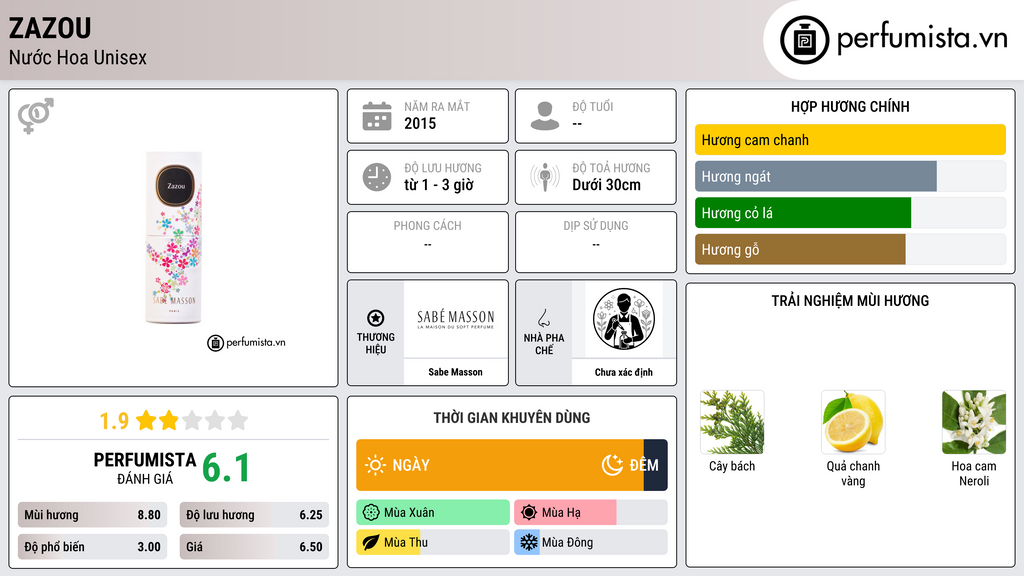Click the Độ lưu hương 6.25 score row
Image resolution: width=1024 pixels, height=576 pixels.
tap(254, 515)
